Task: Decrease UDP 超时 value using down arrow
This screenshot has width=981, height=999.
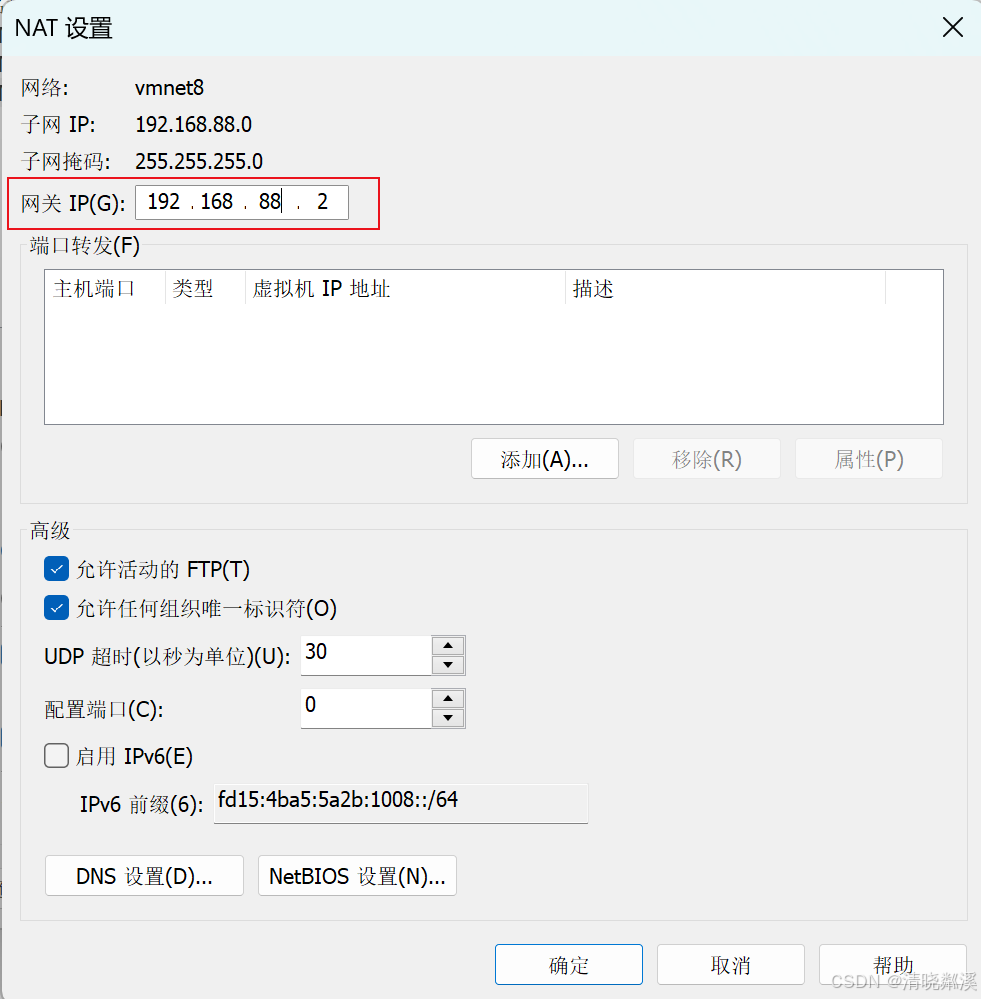Action: point(447,664)
